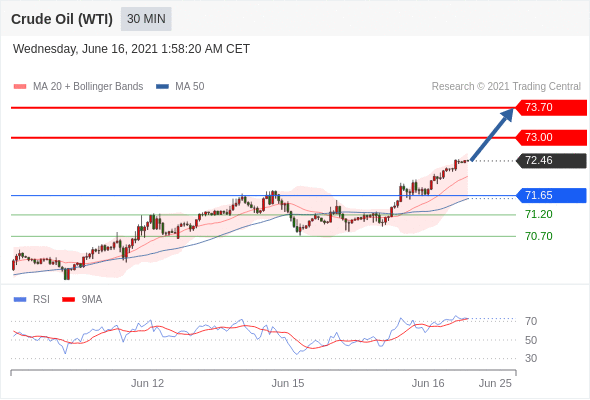Click the black 72.46 current price tag

coord(551,161)
